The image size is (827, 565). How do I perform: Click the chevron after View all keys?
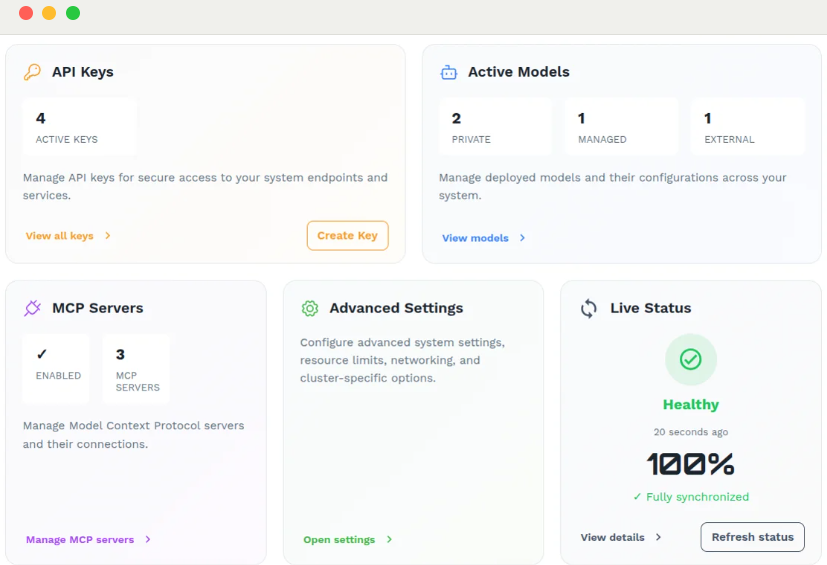tap(108, 236)
